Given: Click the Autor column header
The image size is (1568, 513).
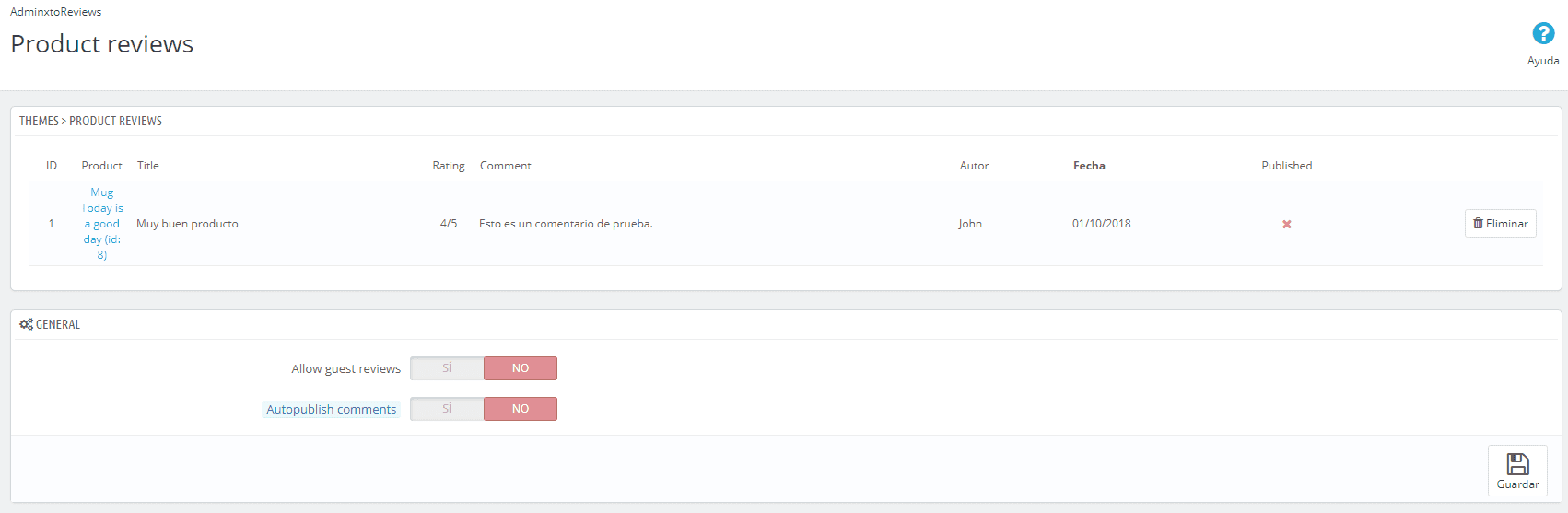Looking at the screenshot, I should 974,166.
